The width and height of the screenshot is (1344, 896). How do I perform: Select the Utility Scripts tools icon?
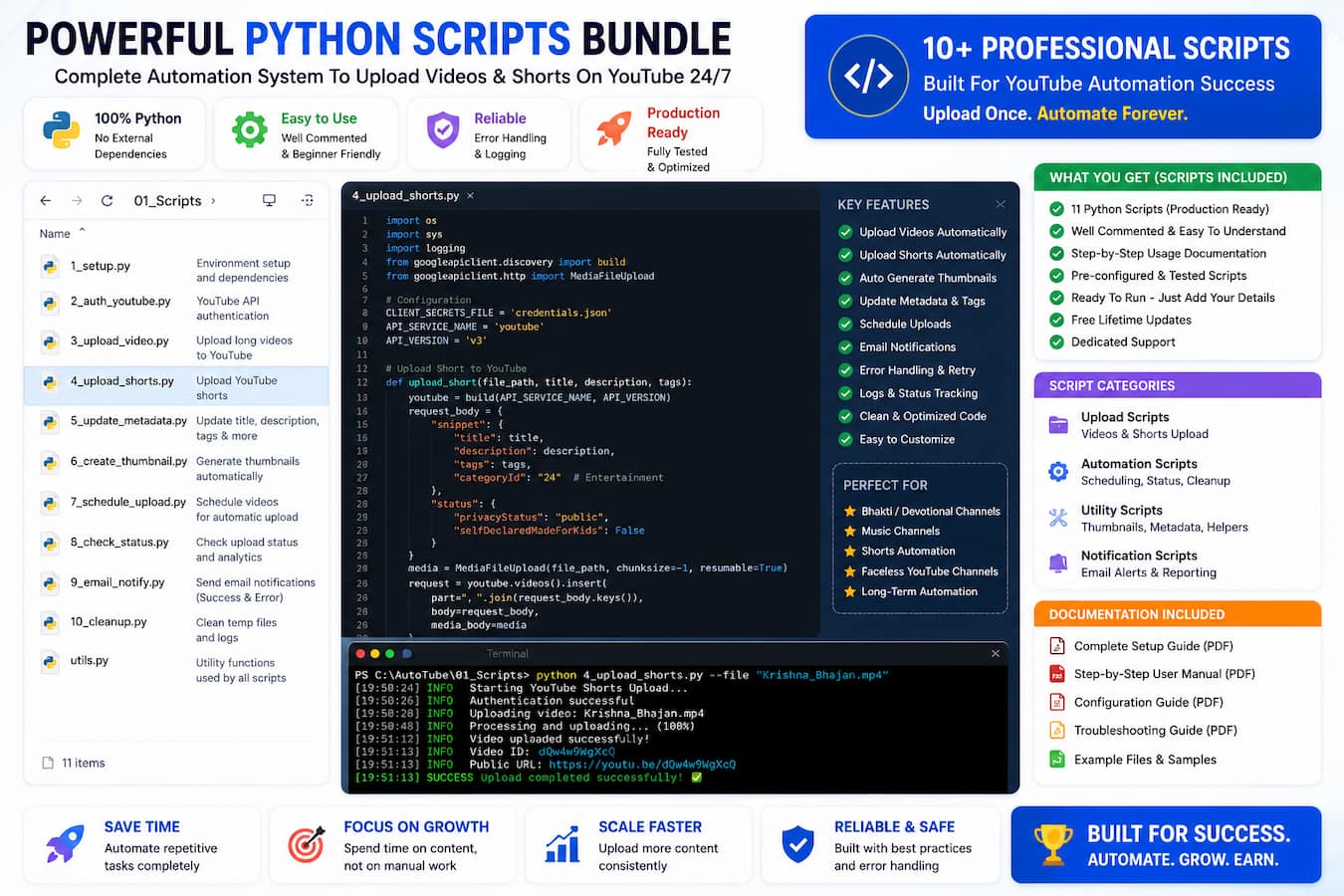click(x=1058, y=518)
